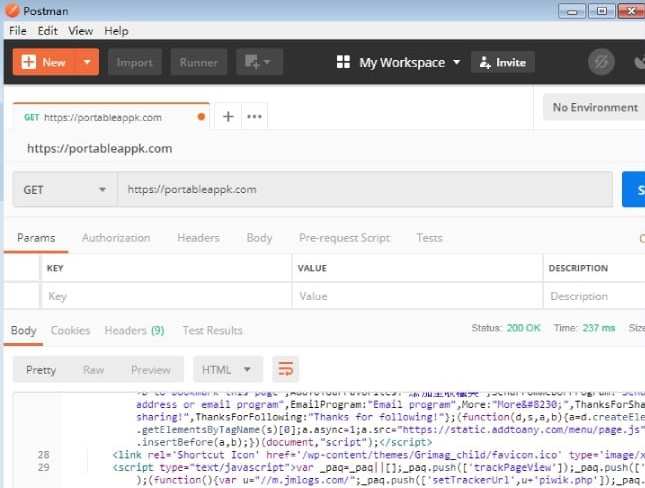Add a new request tab with plus icon

[228, 117]
